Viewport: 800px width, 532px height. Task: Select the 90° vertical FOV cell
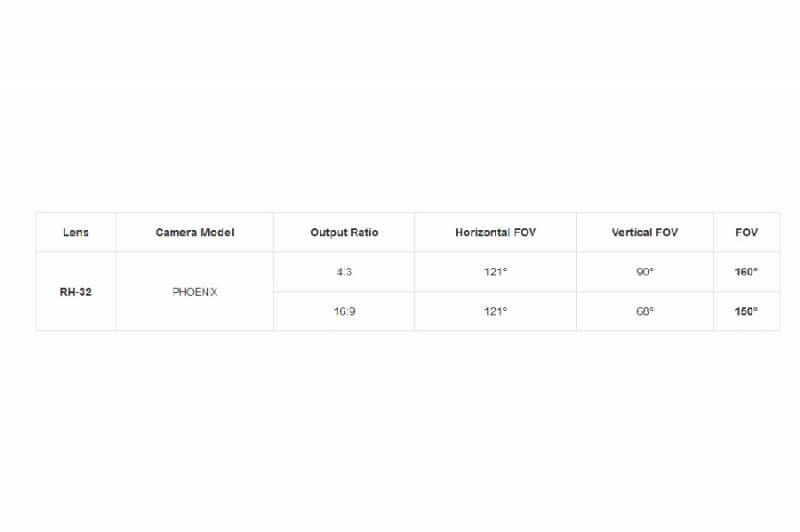tap(645, 271)
